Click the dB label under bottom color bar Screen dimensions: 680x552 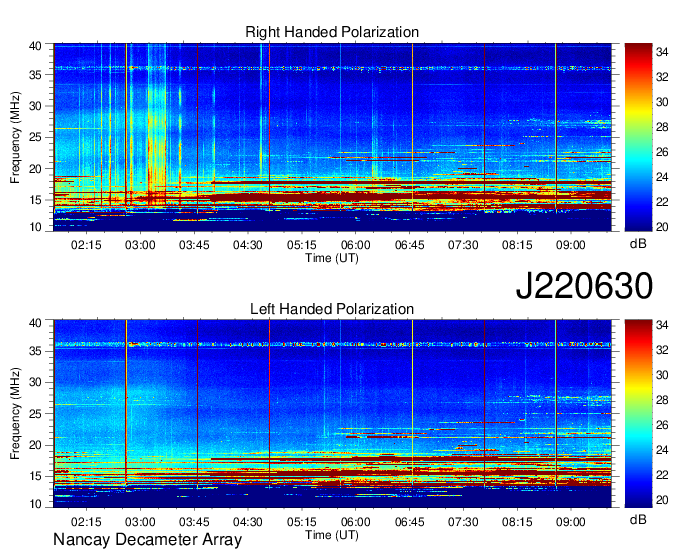(638, 519)
